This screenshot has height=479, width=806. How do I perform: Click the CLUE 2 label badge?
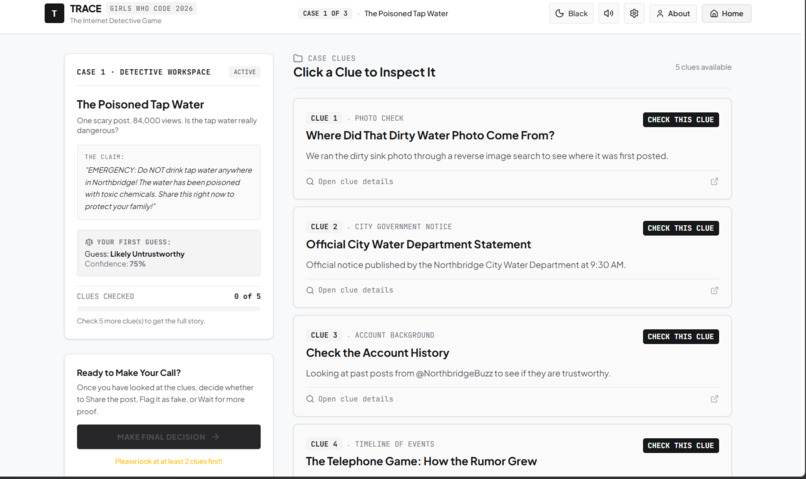click(324, 227)
